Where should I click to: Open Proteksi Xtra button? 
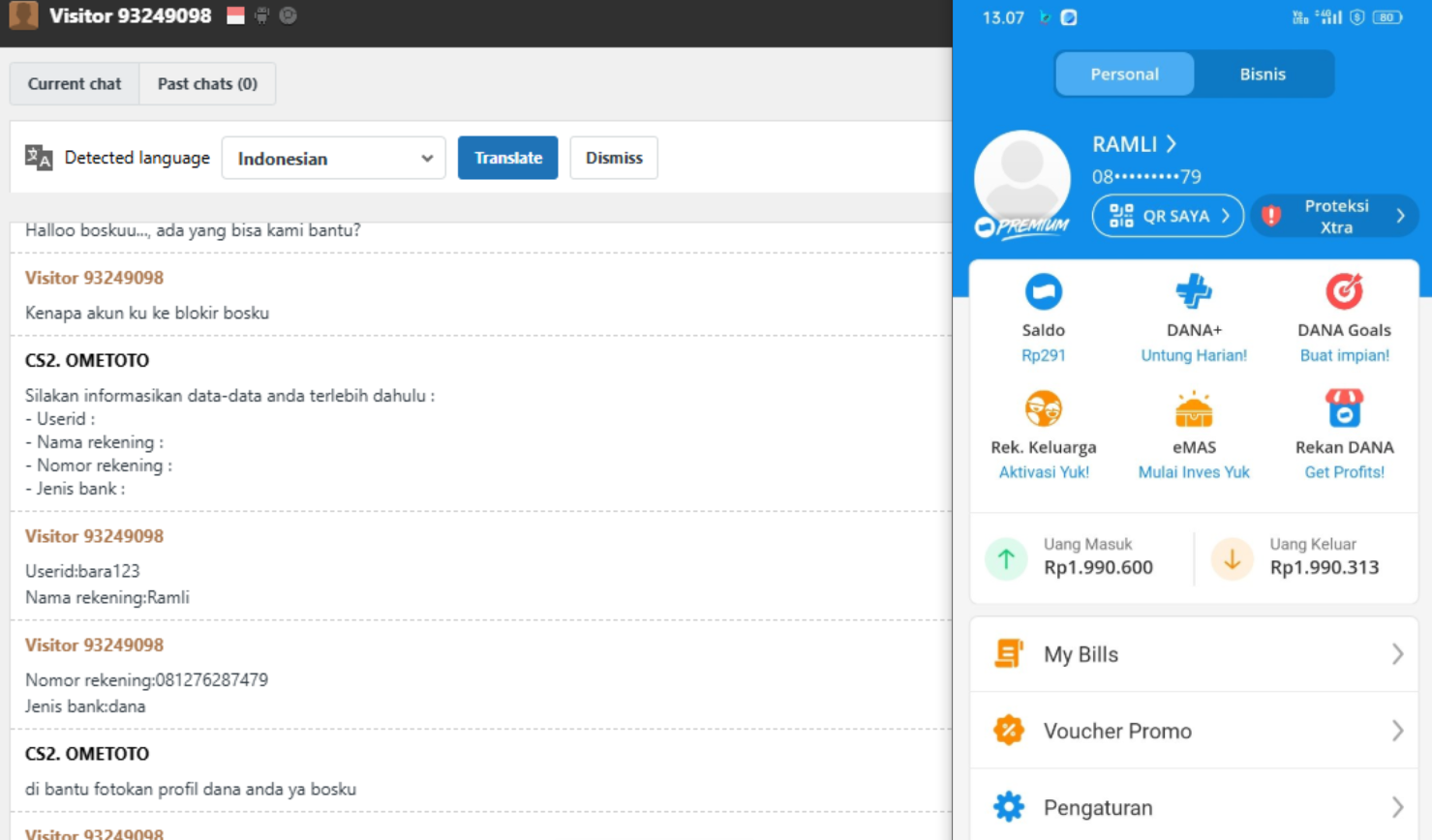pyautogui.click(x=1334, y=216)
